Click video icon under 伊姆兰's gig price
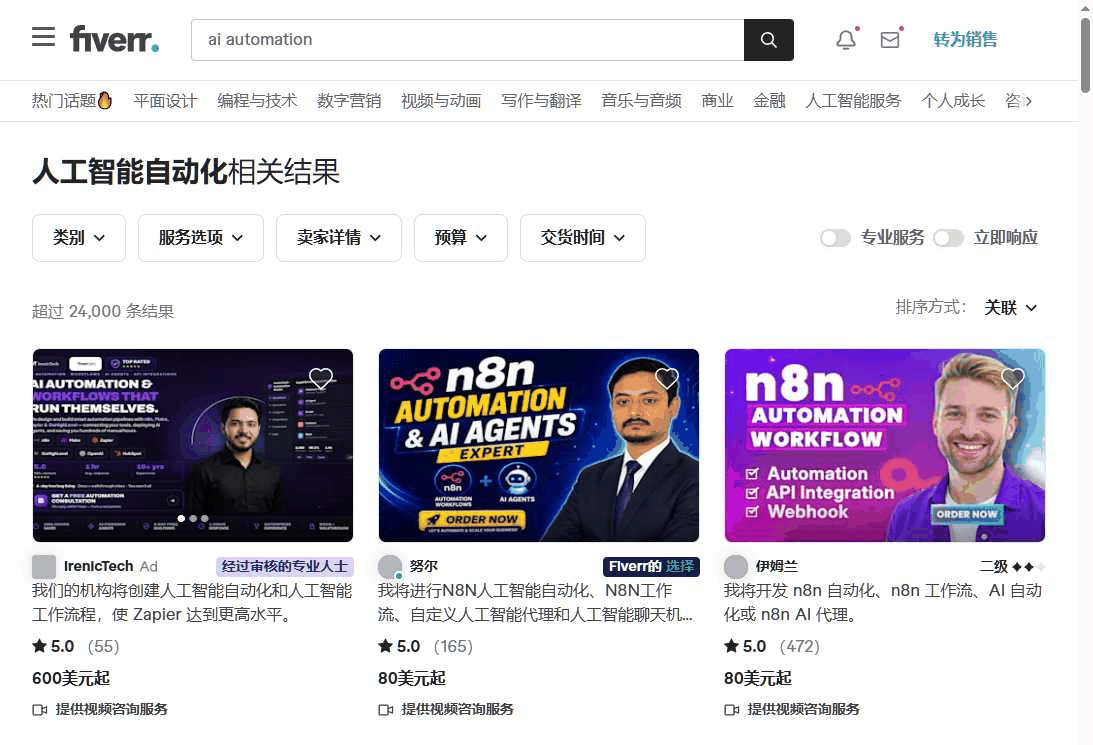 [x=731, y=709]
